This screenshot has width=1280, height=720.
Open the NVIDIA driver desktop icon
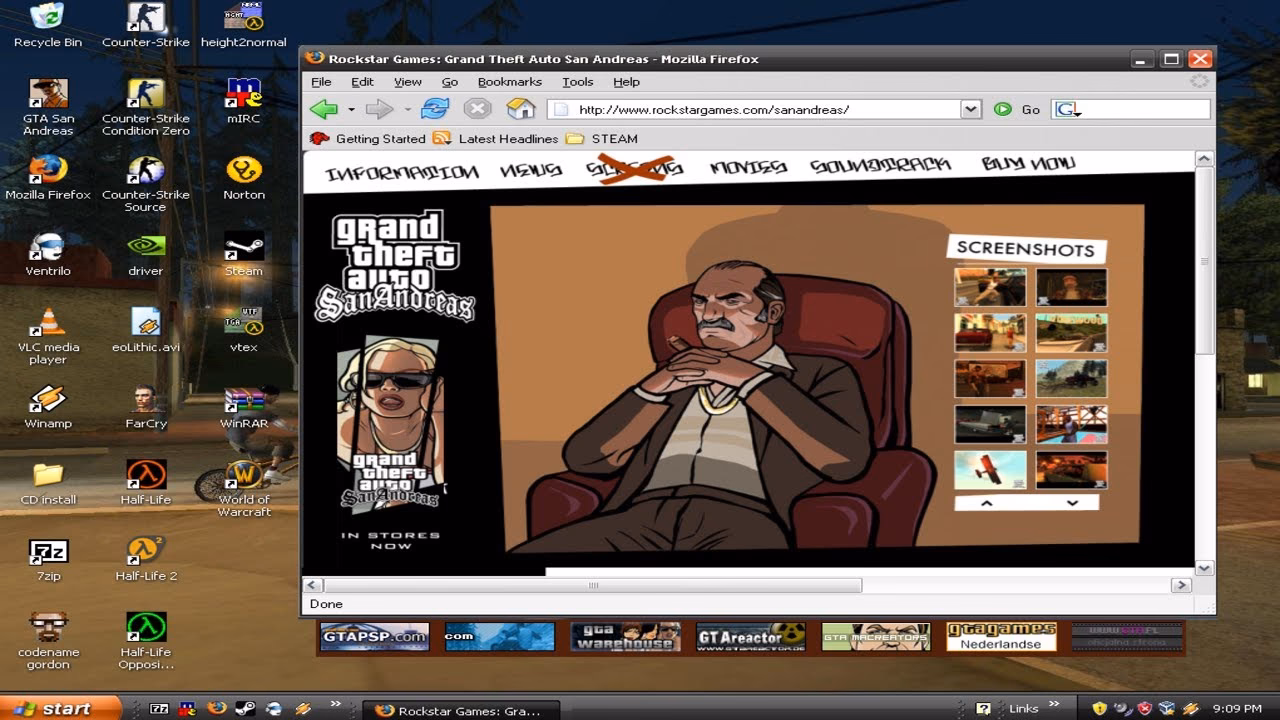pyautogui.click(x=146, y=254)
